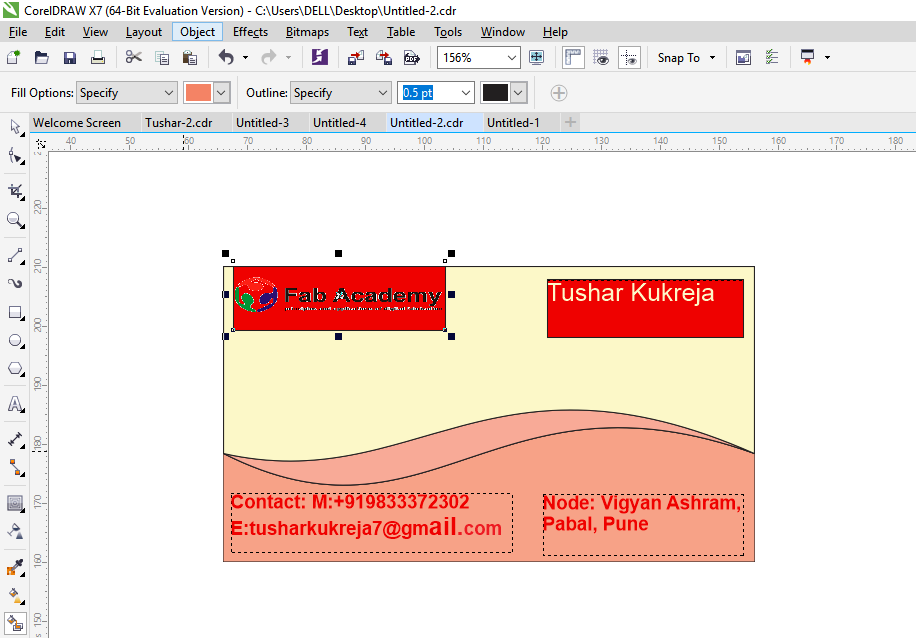The image size is (916, 638).
Task: Select the Text tool
Action: tap(15, 404)
